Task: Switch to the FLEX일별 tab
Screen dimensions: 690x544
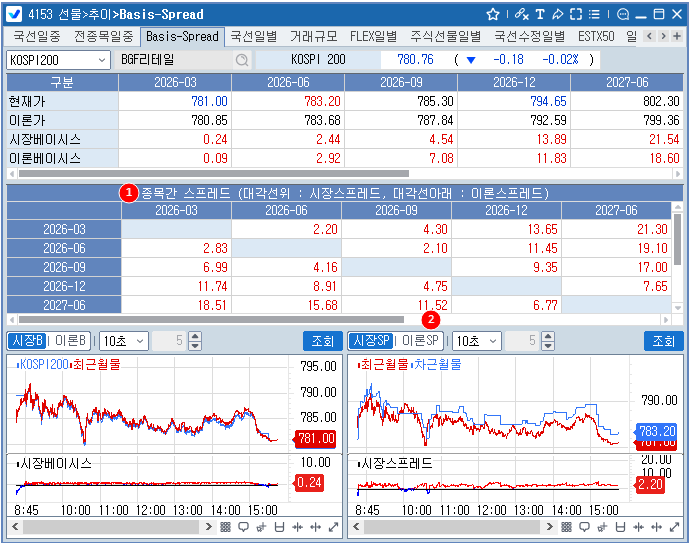Action: coord(373,36)
